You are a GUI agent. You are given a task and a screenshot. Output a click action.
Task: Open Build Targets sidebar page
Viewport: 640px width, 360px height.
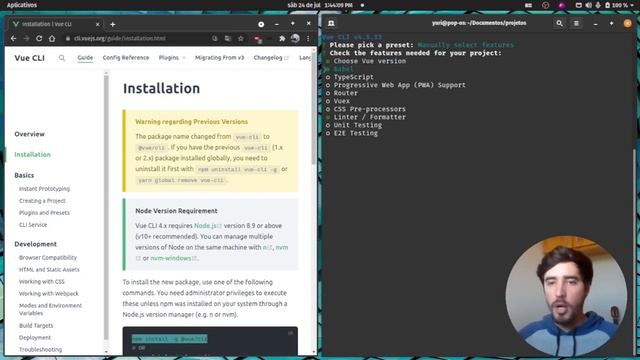click(36, 326)
